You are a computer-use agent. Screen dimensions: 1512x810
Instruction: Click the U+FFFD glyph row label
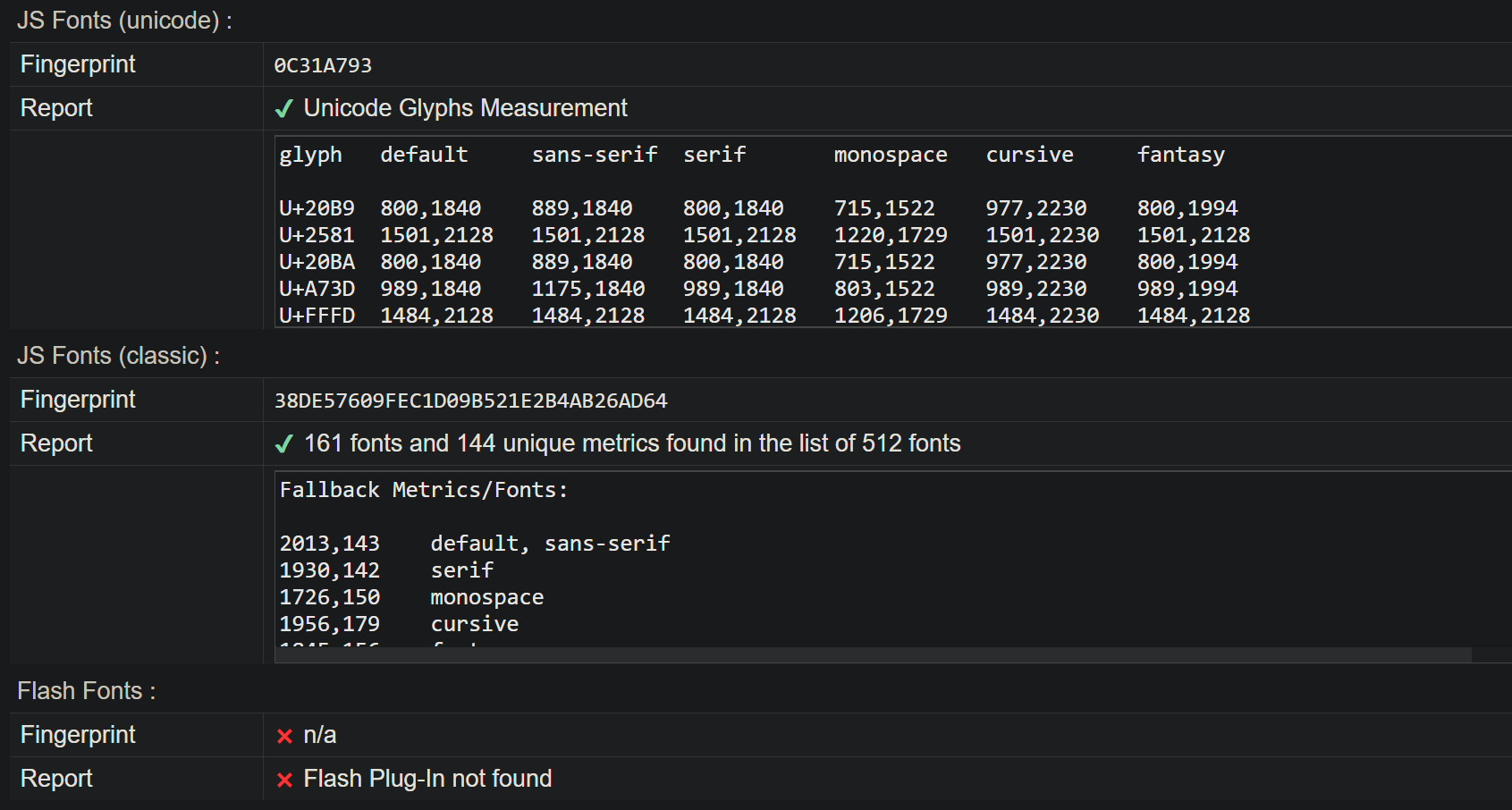coord(317,316)
